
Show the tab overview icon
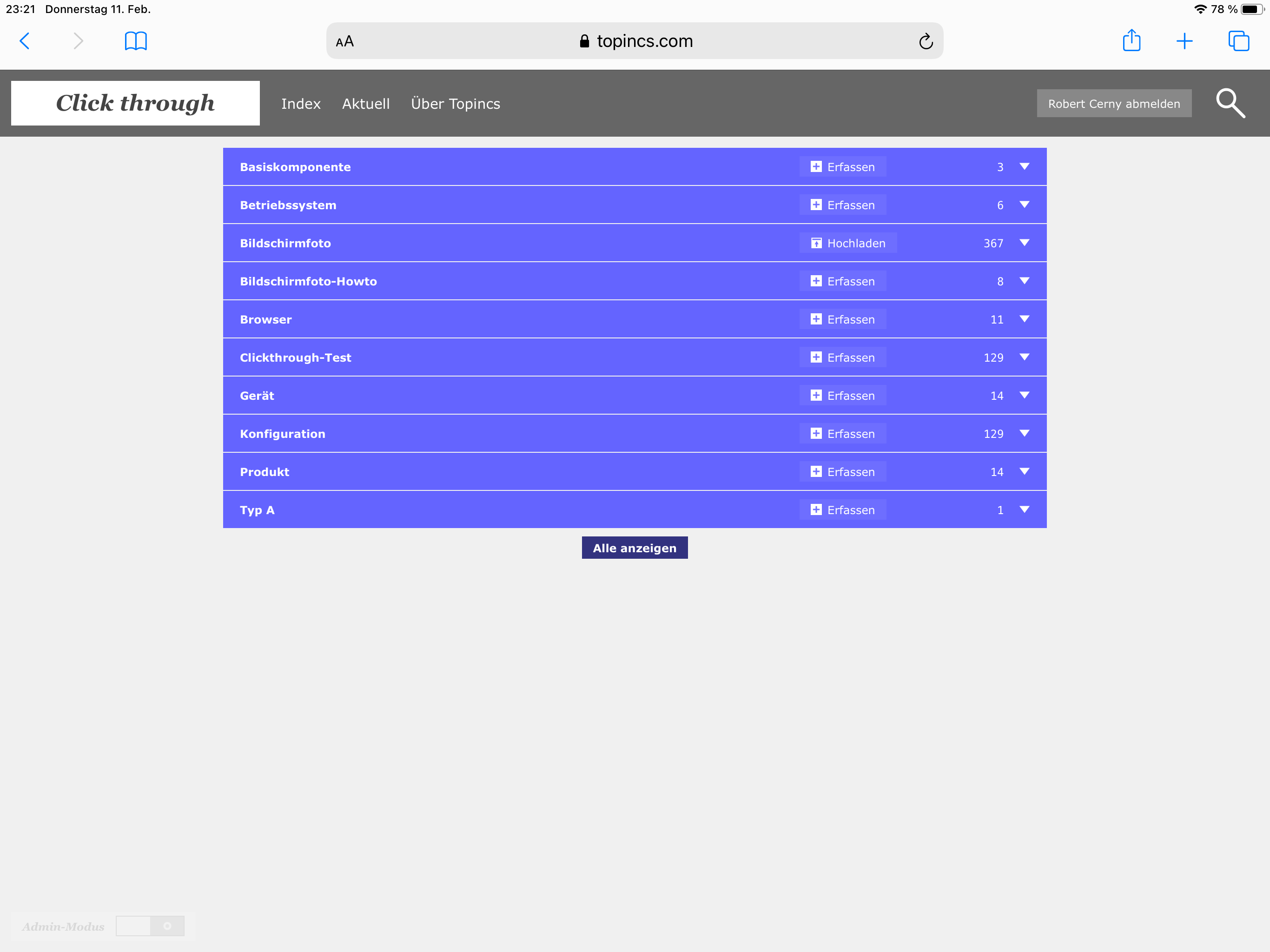[1238, 41]
